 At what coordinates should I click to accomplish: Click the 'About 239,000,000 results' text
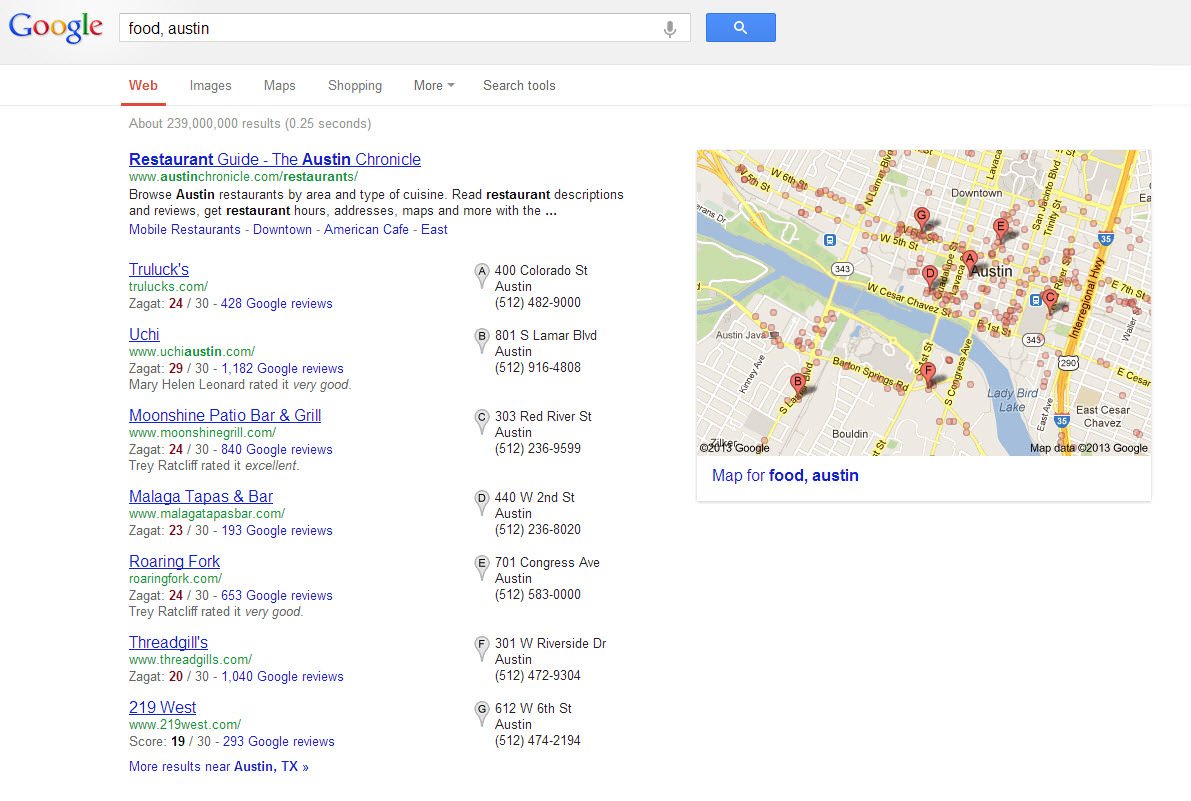point(250,124)
